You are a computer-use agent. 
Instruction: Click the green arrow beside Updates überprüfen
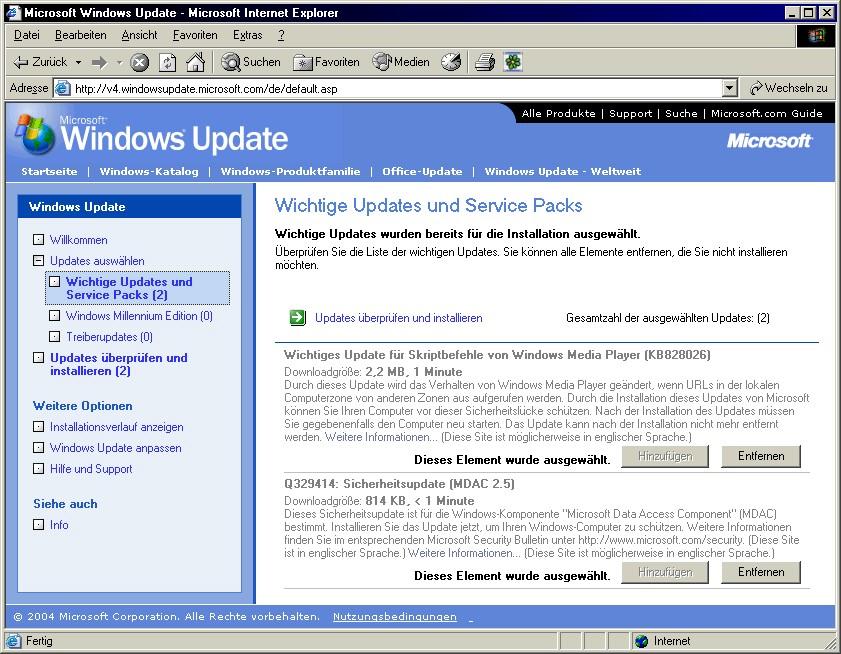(x=298, y=318)
